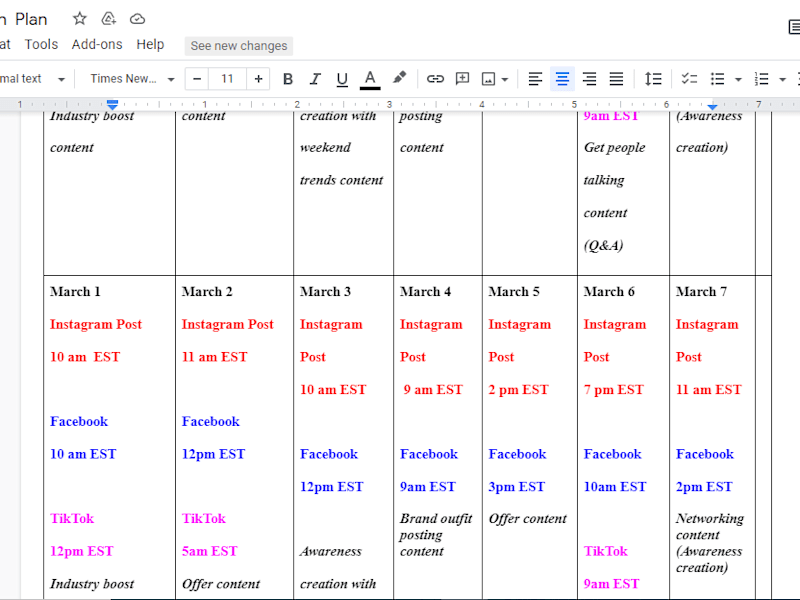
Task: Click 'Facebook' label in March 1 cell
Action: pos(79,421)
